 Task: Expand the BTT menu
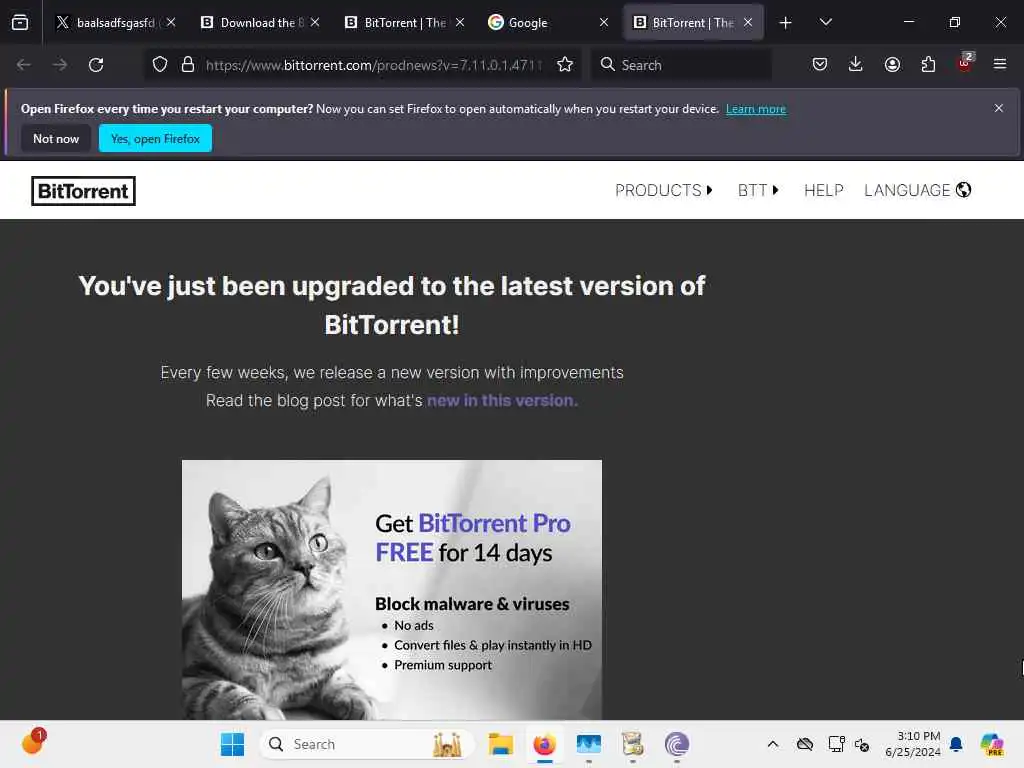point(758,190)
